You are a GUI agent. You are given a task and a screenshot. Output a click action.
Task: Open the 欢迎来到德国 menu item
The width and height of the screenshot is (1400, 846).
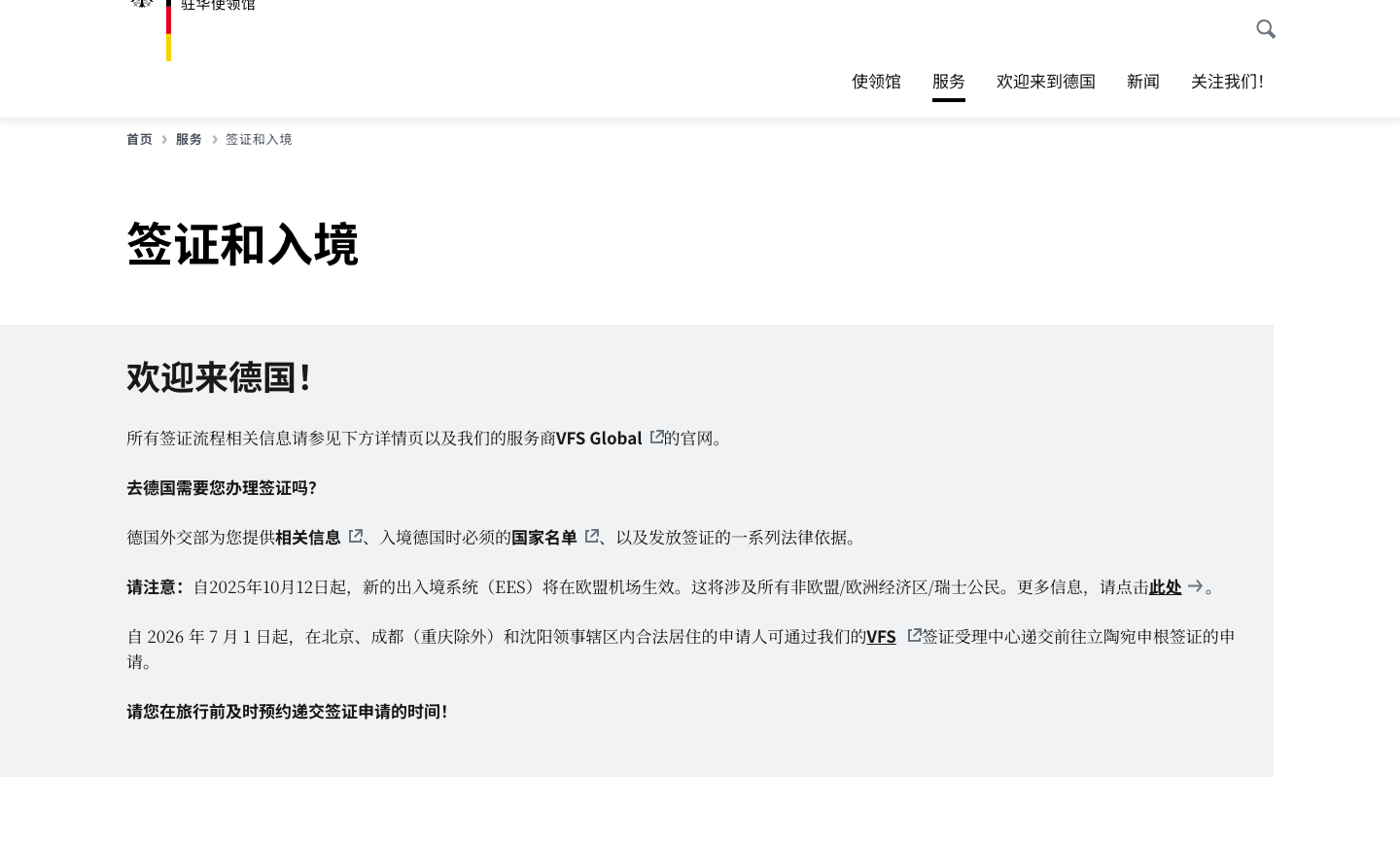pos(1046,82)
